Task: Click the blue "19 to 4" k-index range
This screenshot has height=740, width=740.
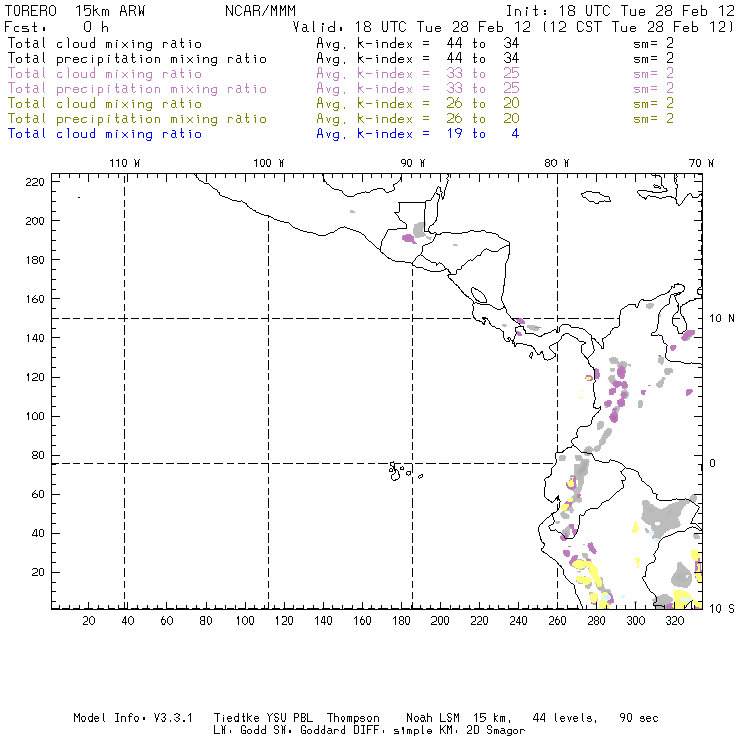Action: click(x=483, y=134)
